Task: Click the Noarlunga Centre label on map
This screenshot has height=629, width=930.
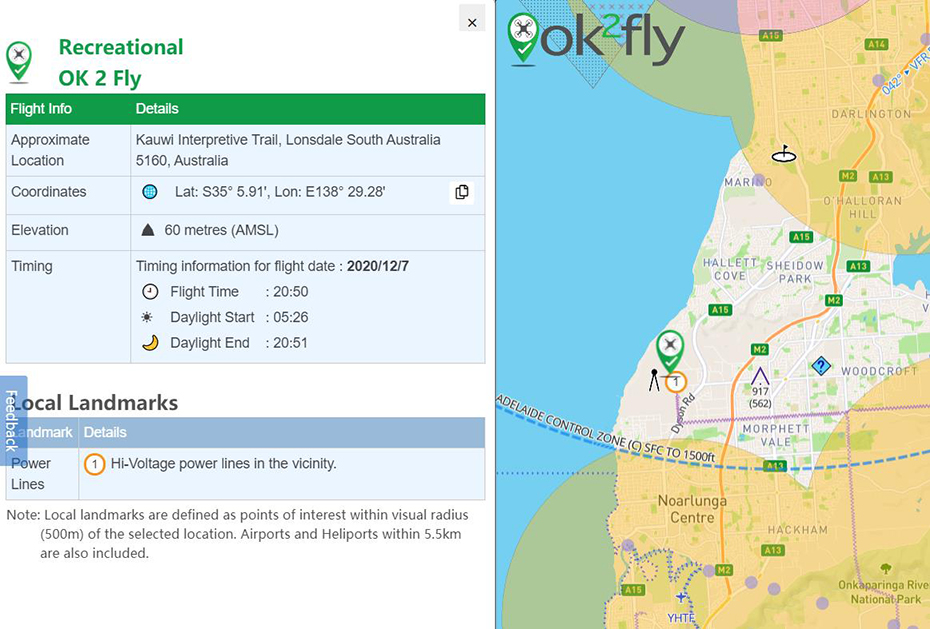Action: [x=692, y=509]
